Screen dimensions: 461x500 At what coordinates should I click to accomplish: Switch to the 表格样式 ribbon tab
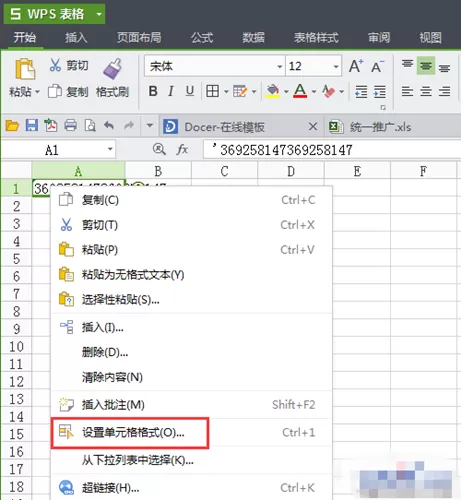coord(316,37)
